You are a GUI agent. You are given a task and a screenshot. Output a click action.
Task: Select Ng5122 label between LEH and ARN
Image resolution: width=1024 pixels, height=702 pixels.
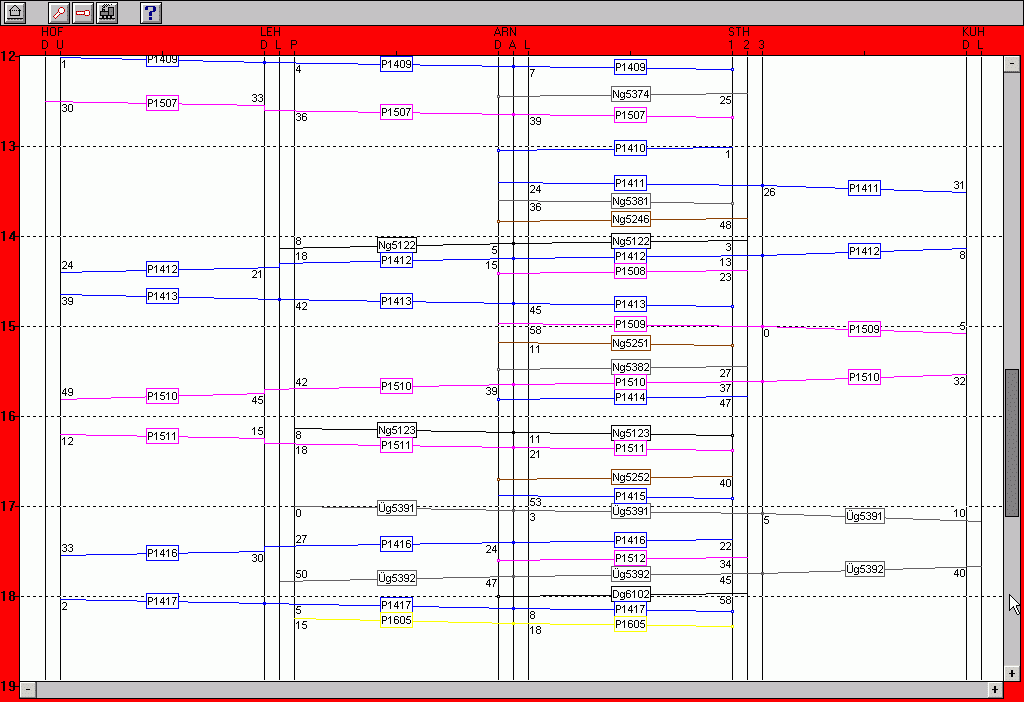click(x=397, y=246)
